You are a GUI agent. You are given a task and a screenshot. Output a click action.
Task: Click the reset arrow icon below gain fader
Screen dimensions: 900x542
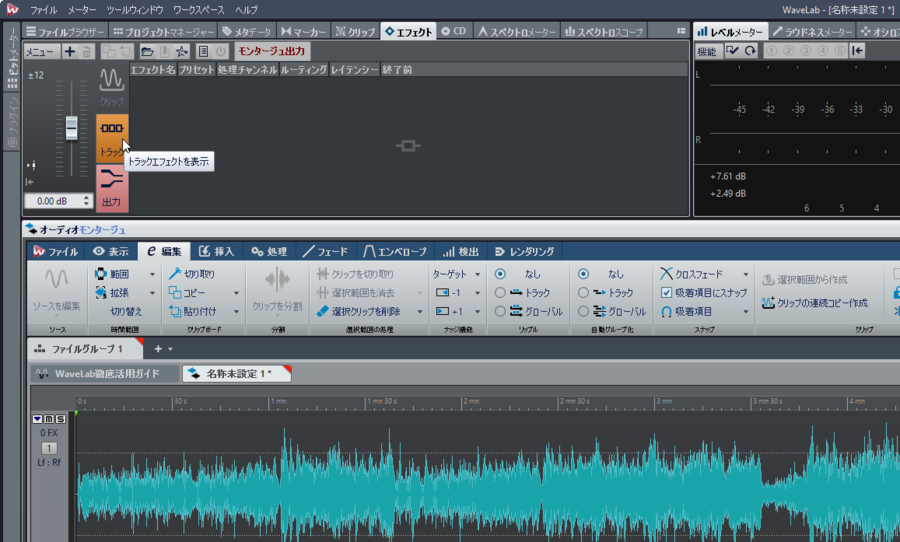tap(29, 182)
